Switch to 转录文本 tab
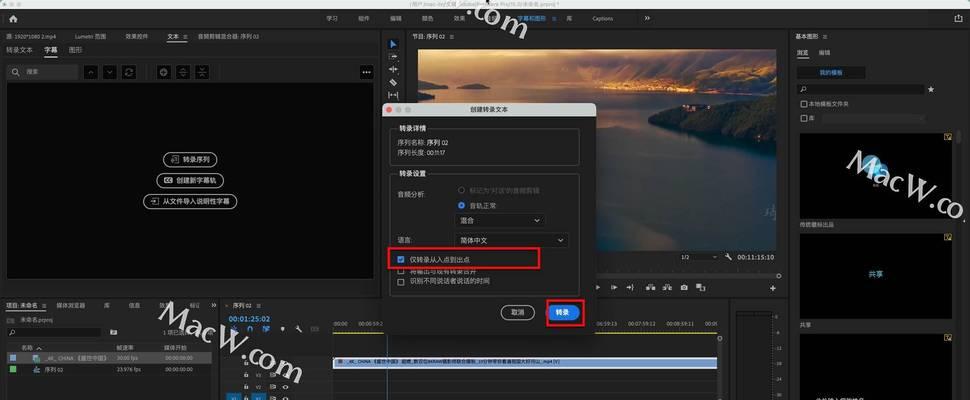The width and height of the screenshot is (970, 400). [19, 50]
